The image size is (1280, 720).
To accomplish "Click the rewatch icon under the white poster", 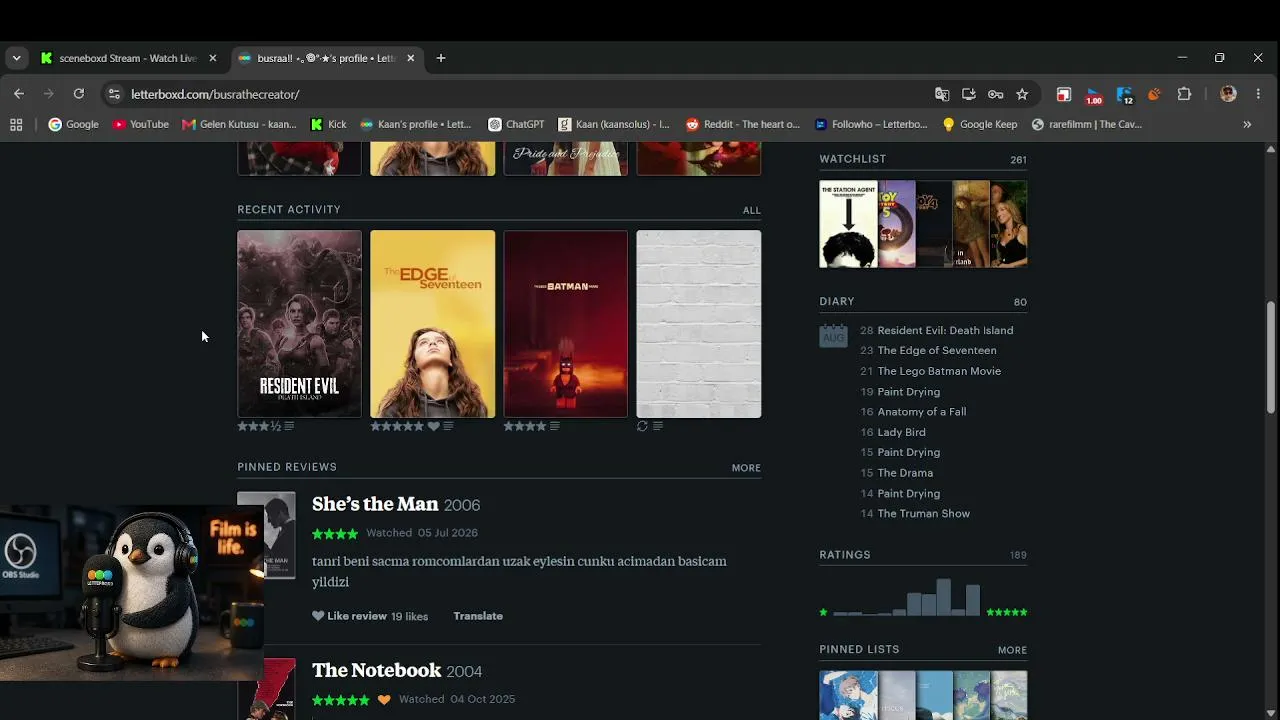I will (642, 426).
